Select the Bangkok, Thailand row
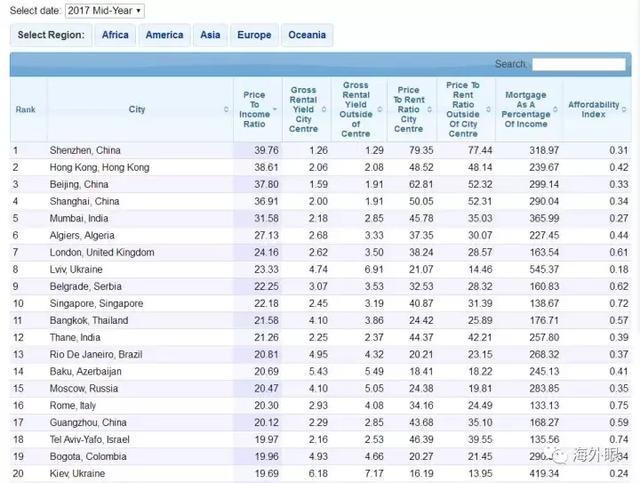 pyautogui.click(x=320, y=321)
